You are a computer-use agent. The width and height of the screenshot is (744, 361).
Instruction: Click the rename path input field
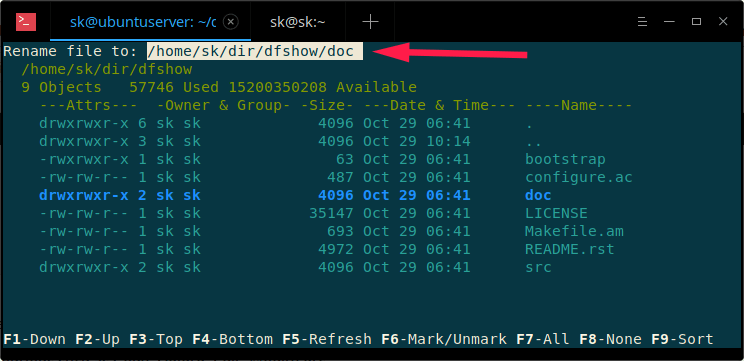[255, 51]
